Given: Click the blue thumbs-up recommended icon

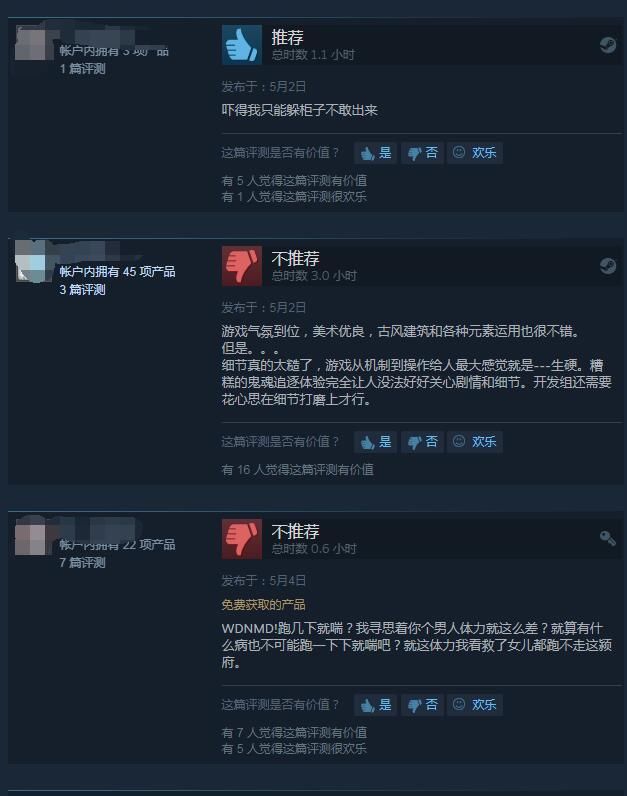Looking at the screenshot, I should (242, 45).
